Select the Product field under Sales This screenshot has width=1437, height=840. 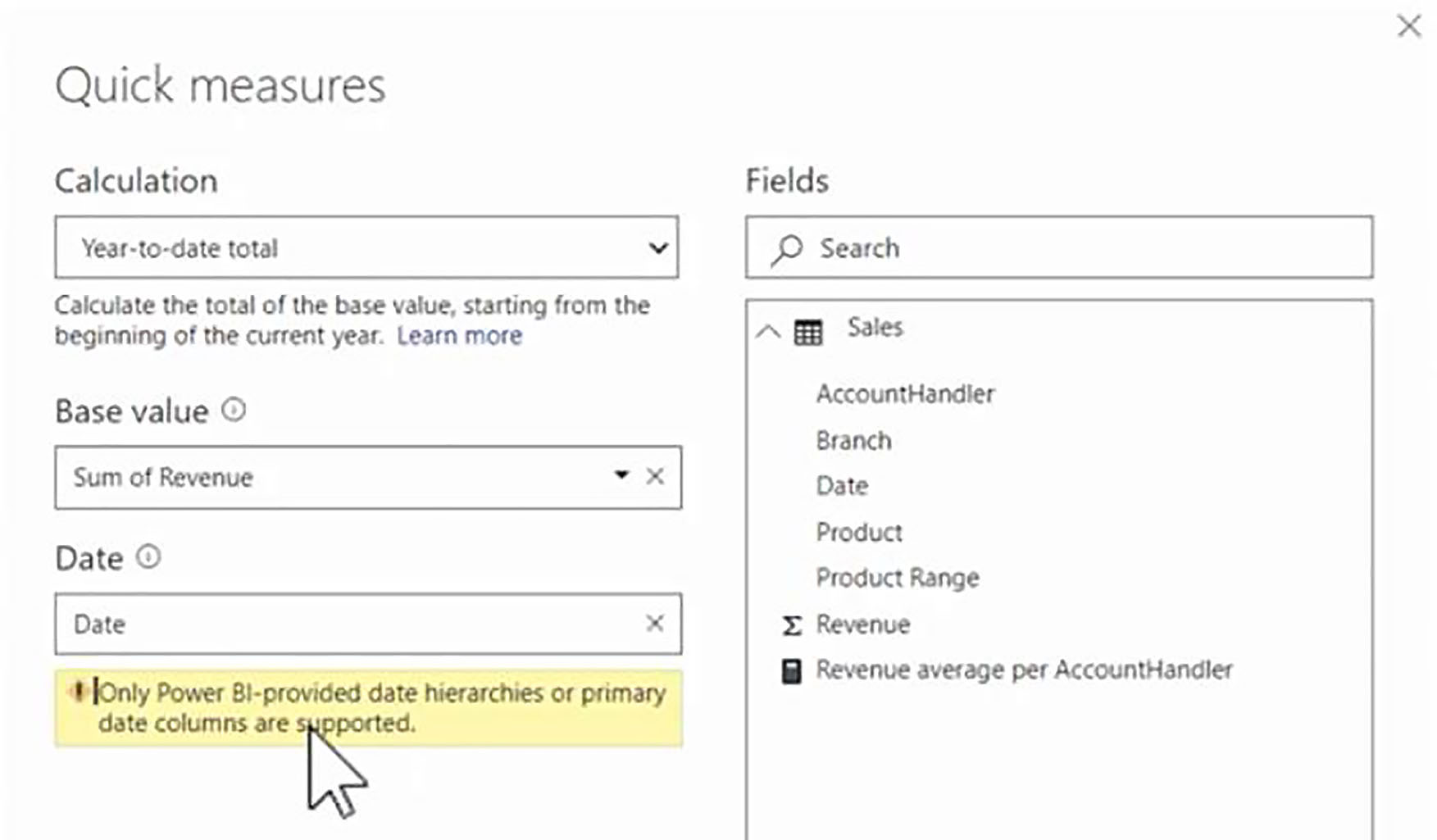859,532
